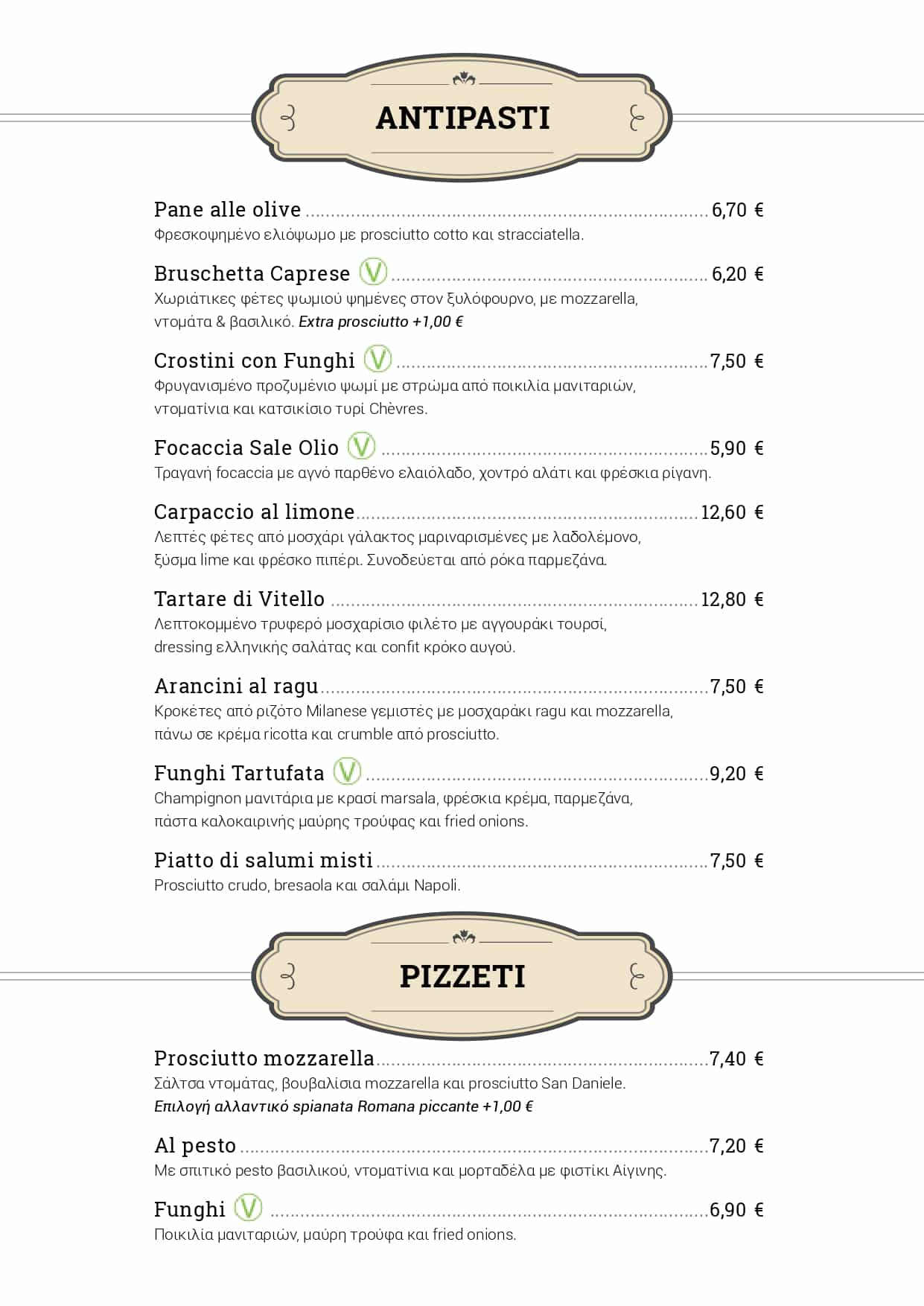This screenshot has width=924, height=1306.
Task: Click the floral ornament atop the ANTIPASTI banner
Action: tap(463, 78)
